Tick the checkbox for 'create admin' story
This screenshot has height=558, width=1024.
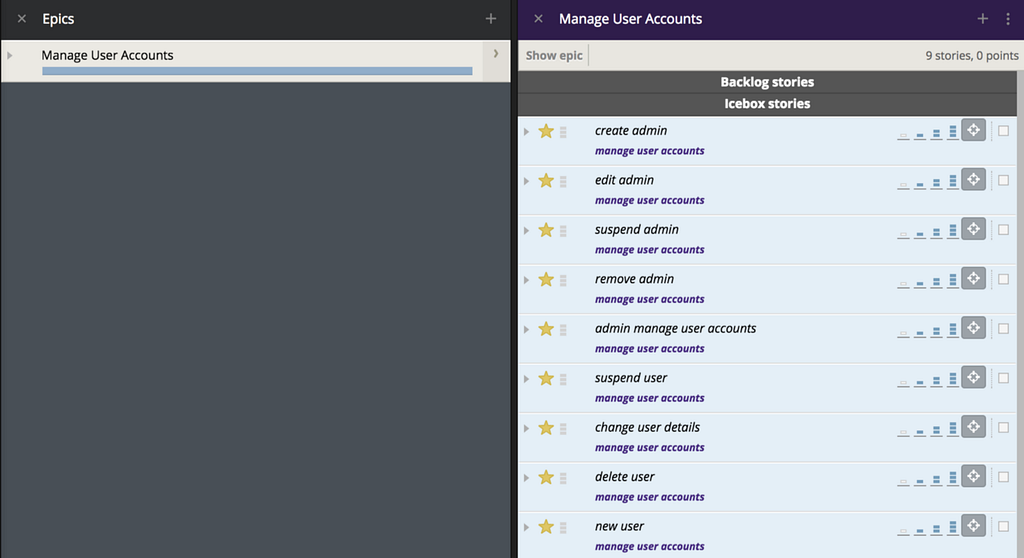(x=1003, y=131)
